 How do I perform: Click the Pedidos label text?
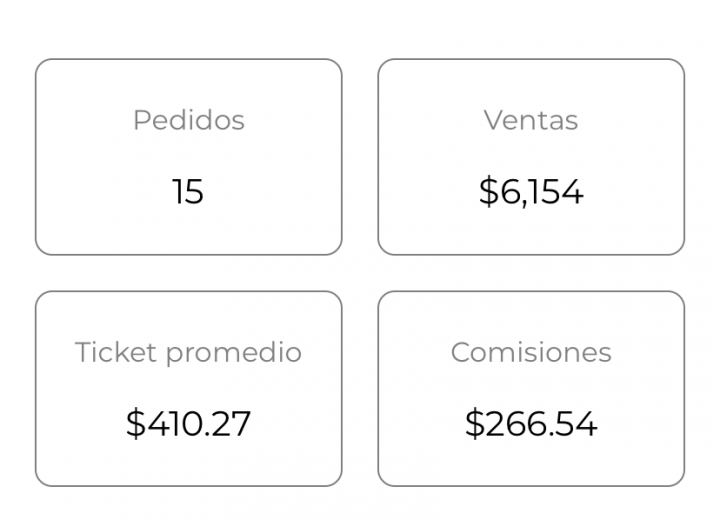pyautogui.click(x=189, y=120)
